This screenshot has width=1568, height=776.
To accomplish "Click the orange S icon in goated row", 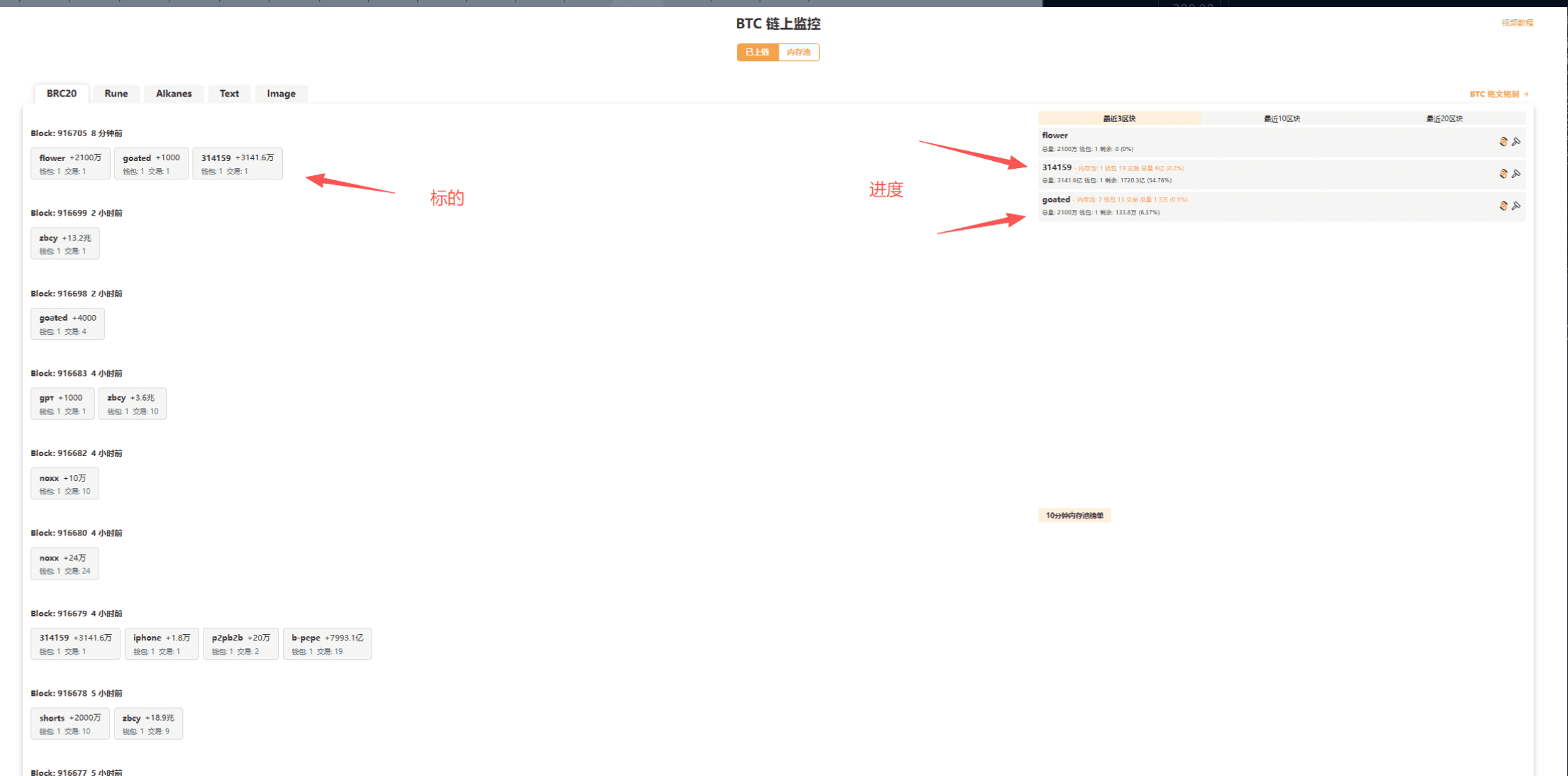I will (x=1503, y=206).
